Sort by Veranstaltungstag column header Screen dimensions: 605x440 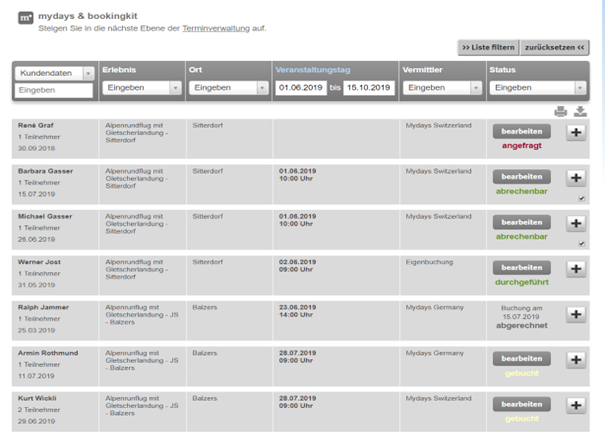314,70
